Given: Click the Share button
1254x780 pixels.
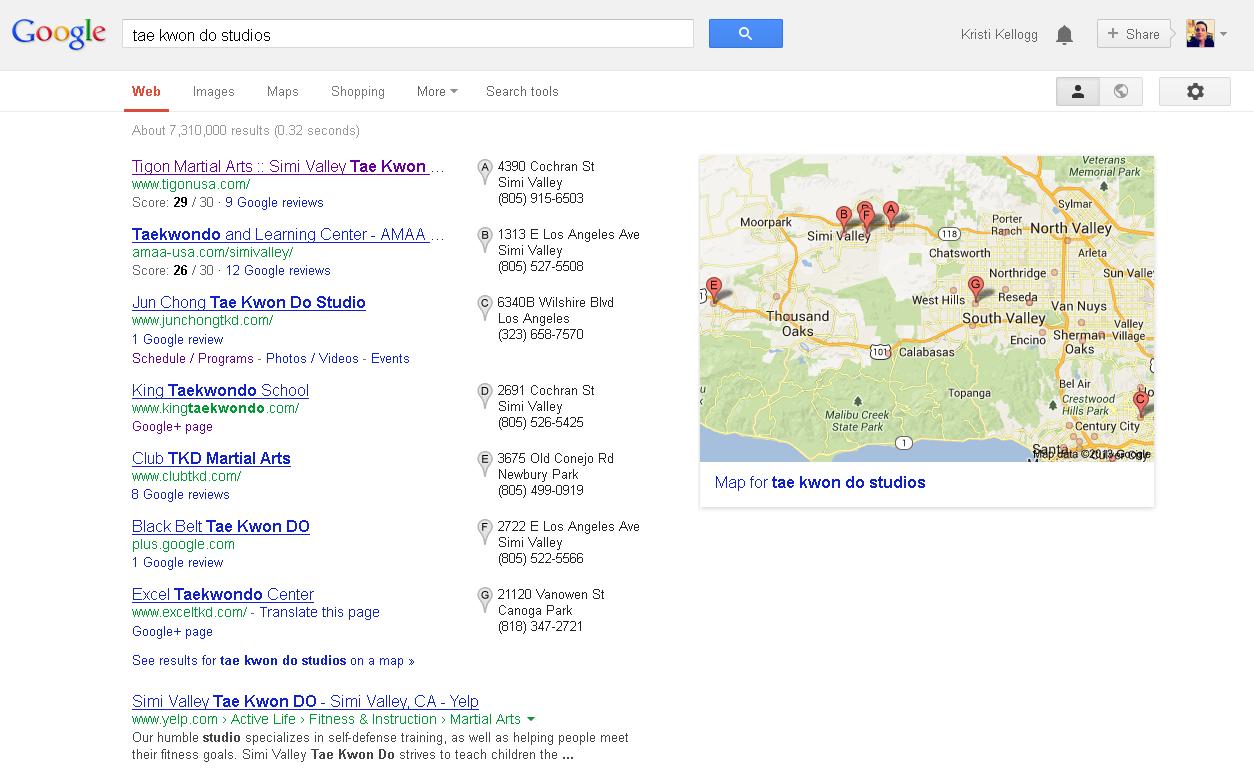Looking at the screenshot, I should coord(1133,33).
